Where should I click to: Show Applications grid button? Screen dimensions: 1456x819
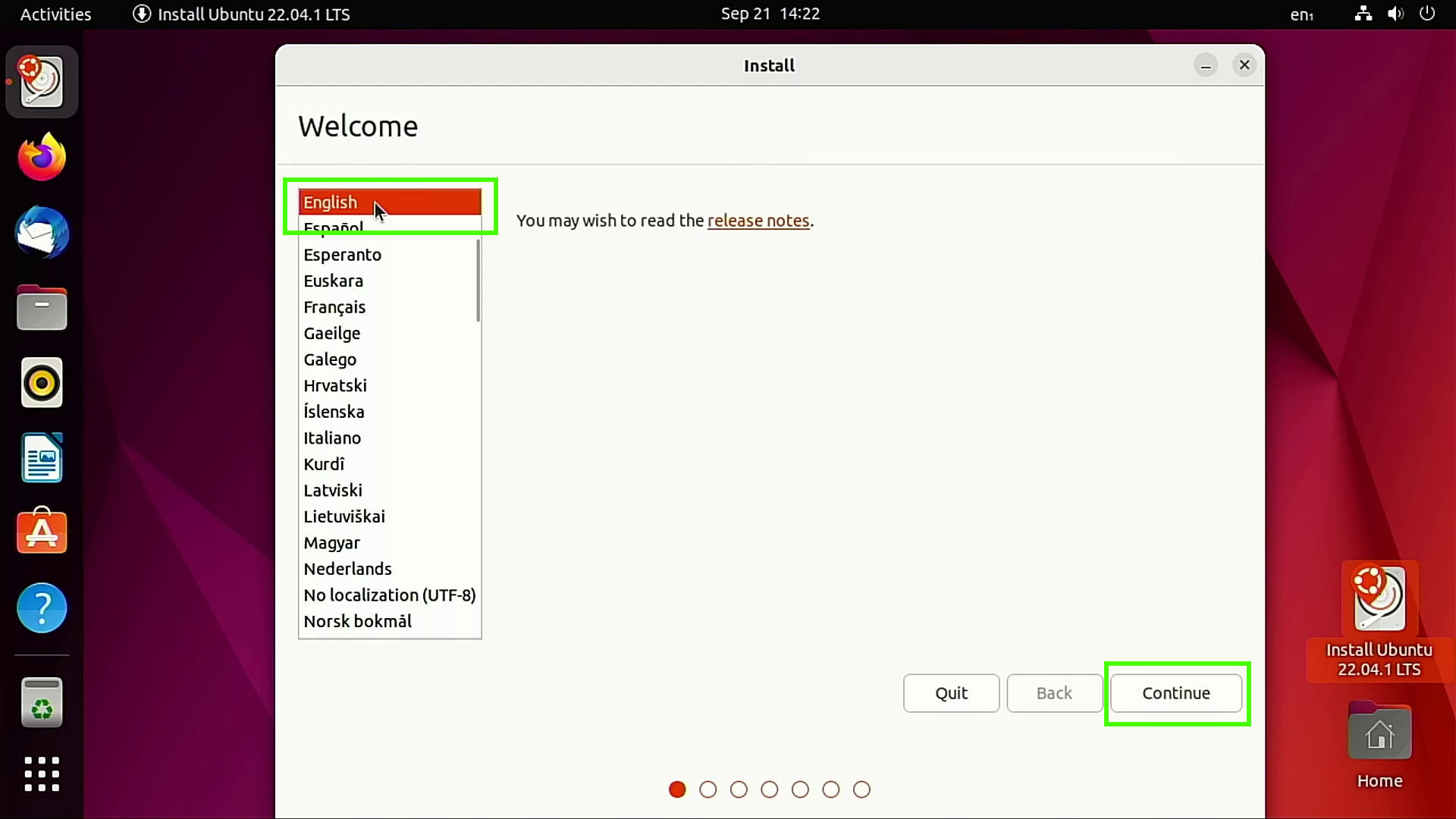click(42, 774)
